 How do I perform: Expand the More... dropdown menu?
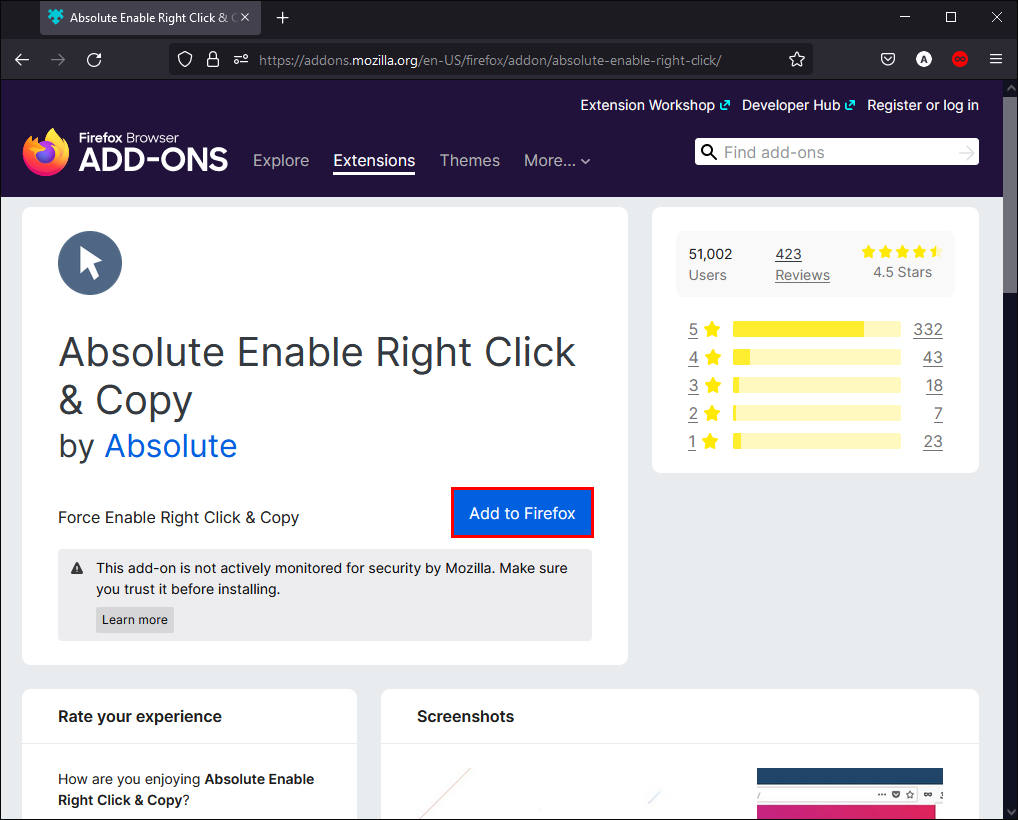tap(557, 160)
